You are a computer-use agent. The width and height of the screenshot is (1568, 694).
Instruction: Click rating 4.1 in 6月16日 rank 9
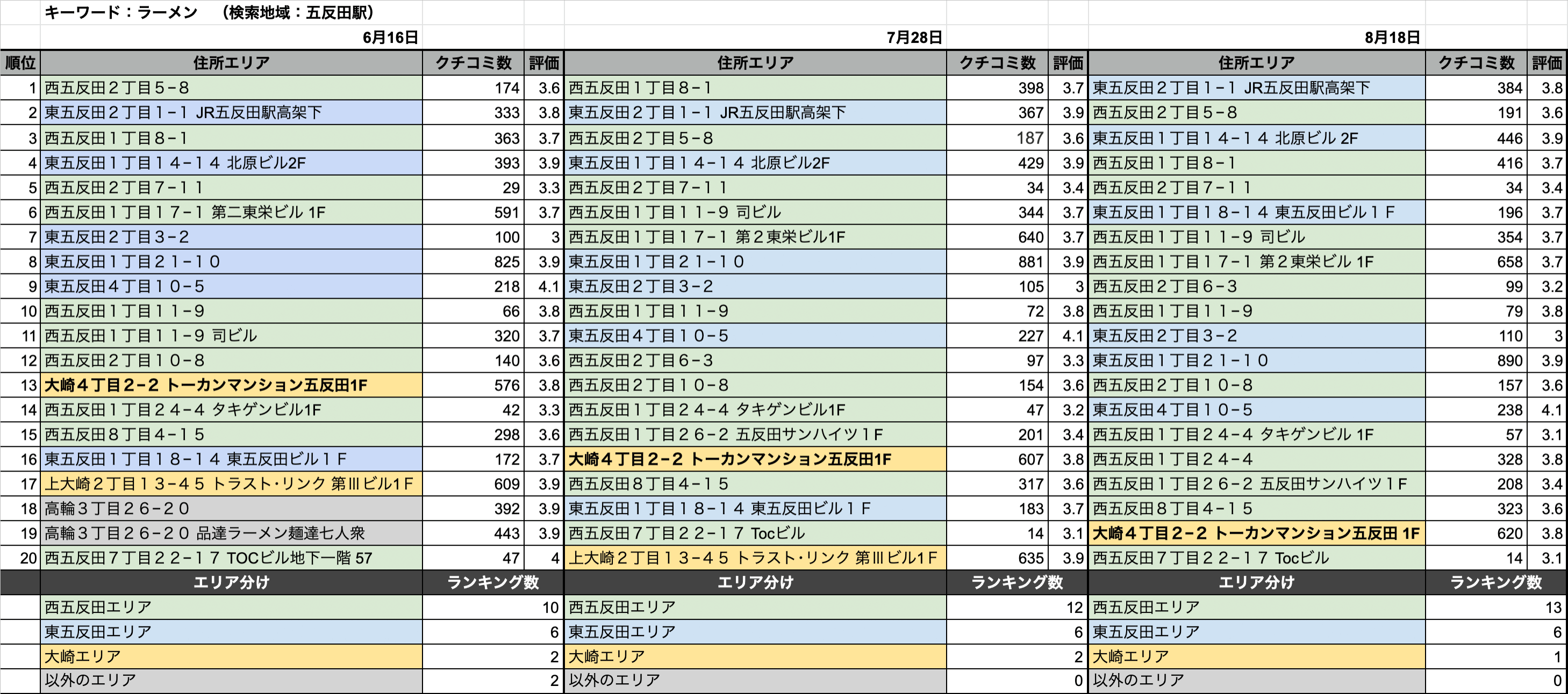pyautogui.click(x=544, y=286)
